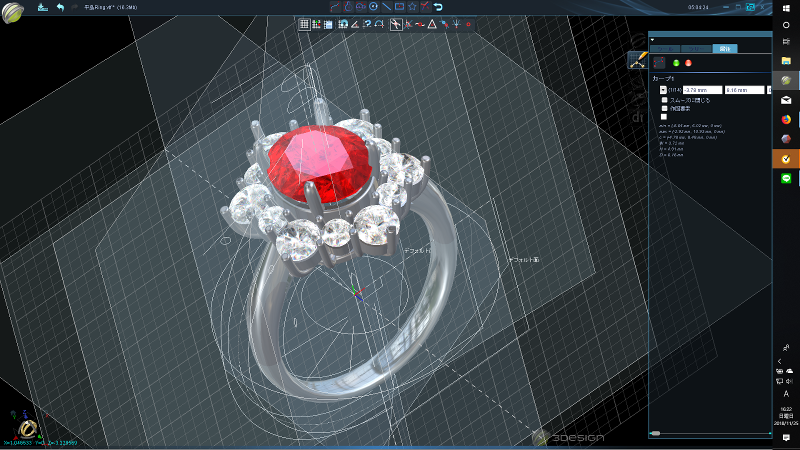Click the blue return arrow in top toolbar

[438, 7]
